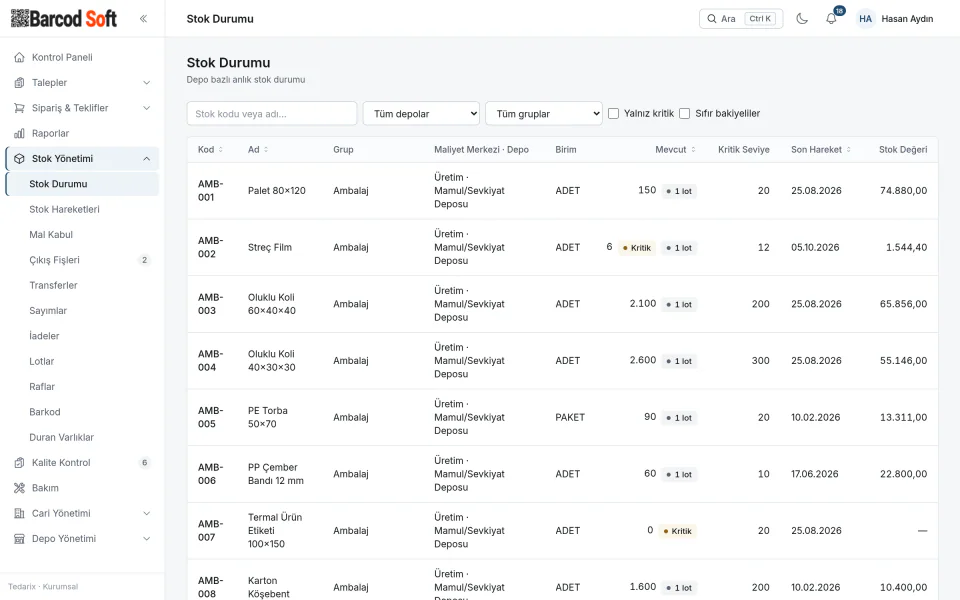
Task: Collapse the sidebar with the double-chevron icon
Action: [143, 18]
